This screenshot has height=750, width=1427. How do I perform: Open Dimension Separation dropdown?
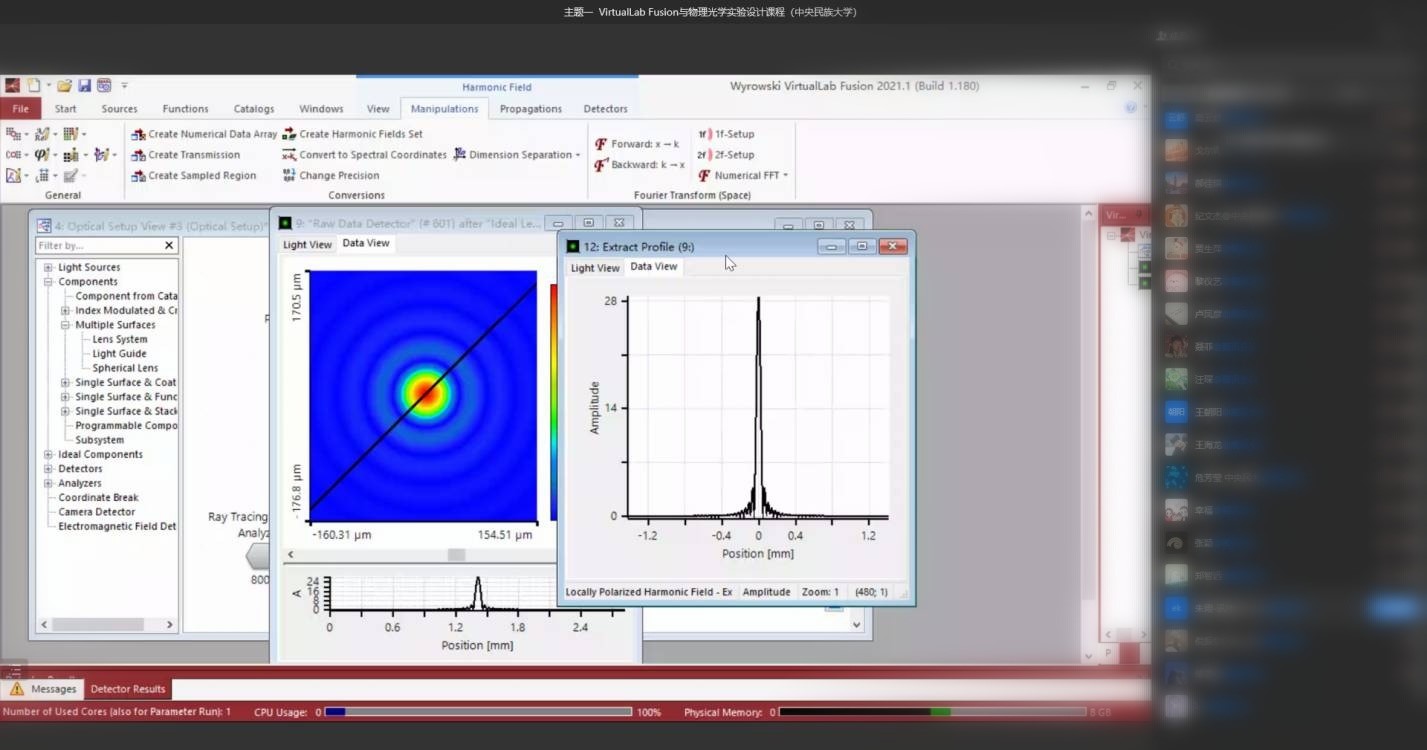[578, 155]
